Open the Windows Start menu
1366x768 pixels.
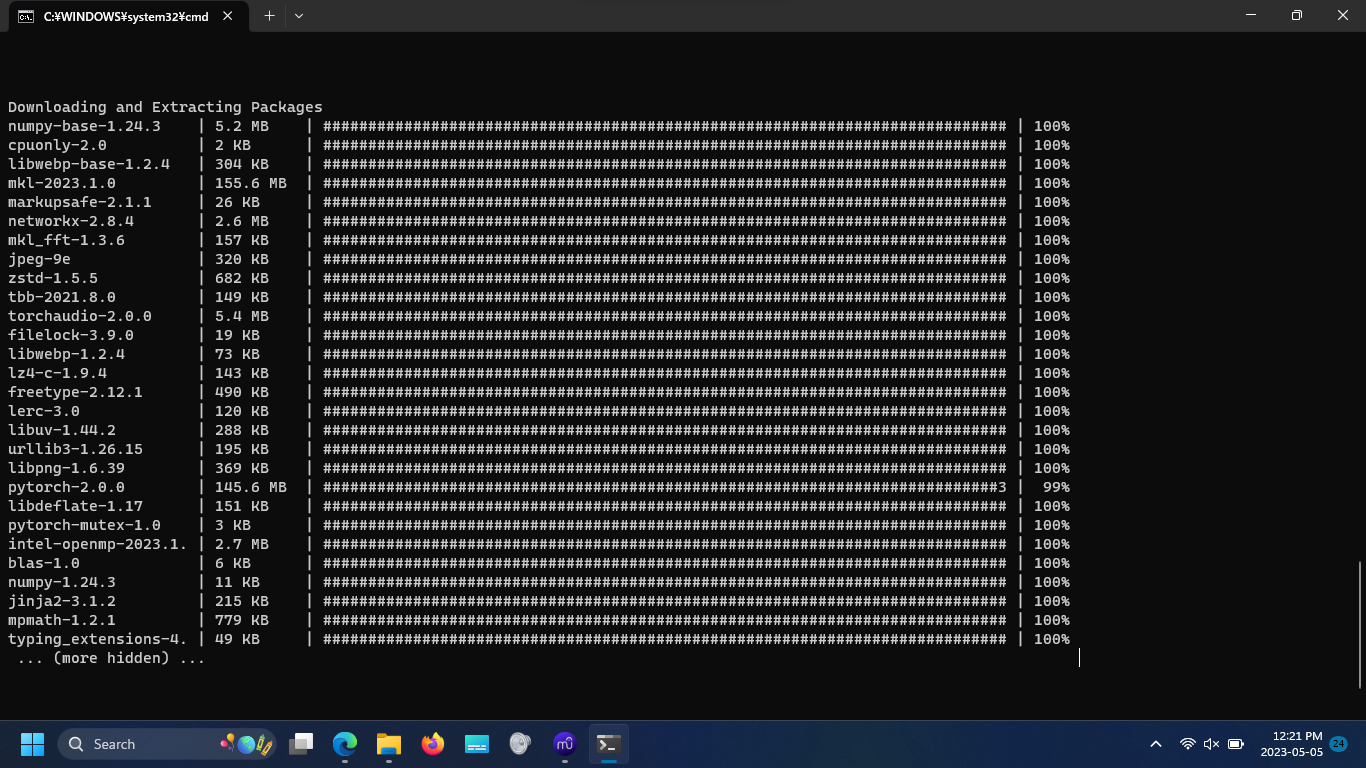click(x=31, y=744)
